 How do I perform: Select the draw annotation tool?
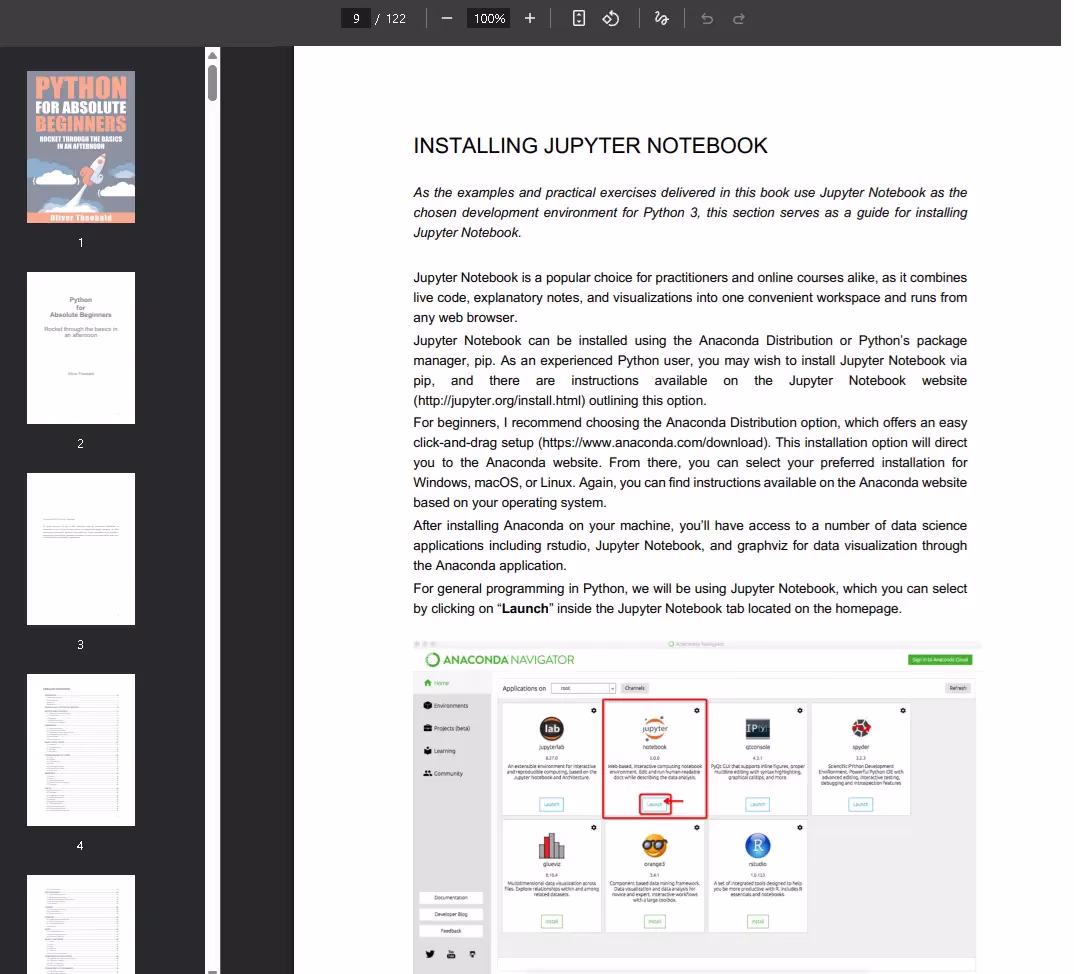661,18
